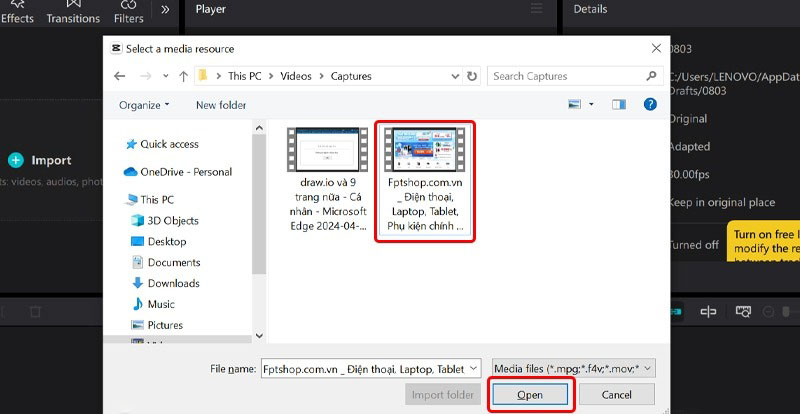
Task: Click the Cancel button
Action: tap(616, 395)
